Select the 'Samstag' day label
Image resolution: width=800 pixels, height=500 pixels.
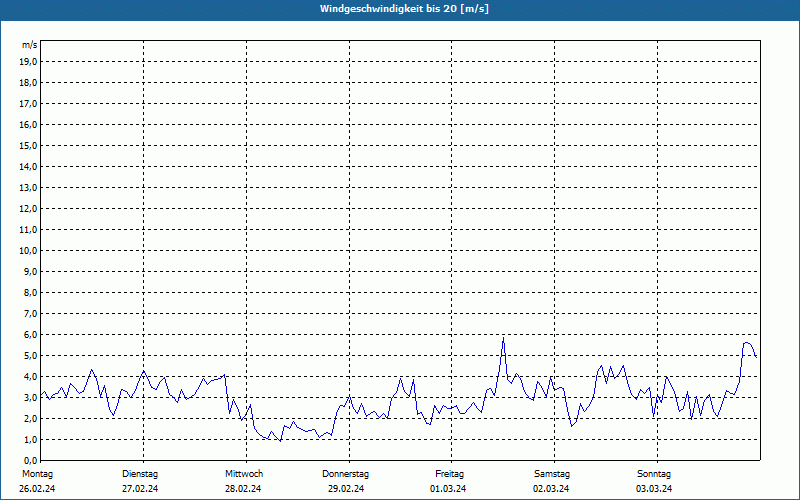[x=552, y=474]
